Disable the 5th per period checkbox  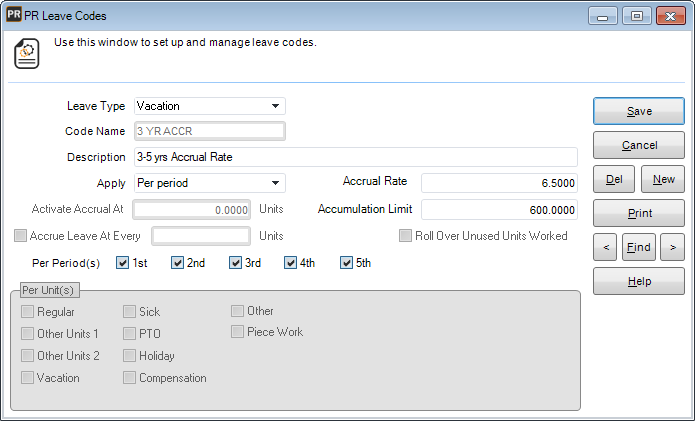[347, 264]
